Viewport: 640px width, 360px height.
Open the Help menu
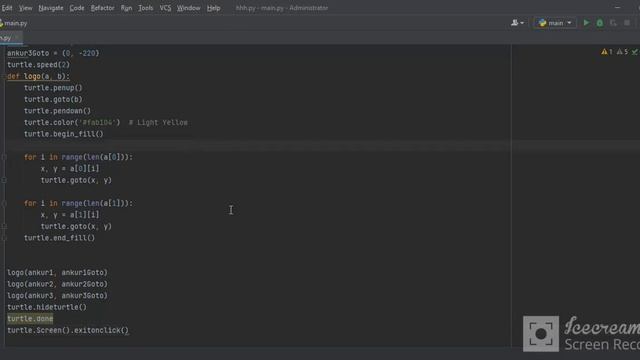coord(213,8)
